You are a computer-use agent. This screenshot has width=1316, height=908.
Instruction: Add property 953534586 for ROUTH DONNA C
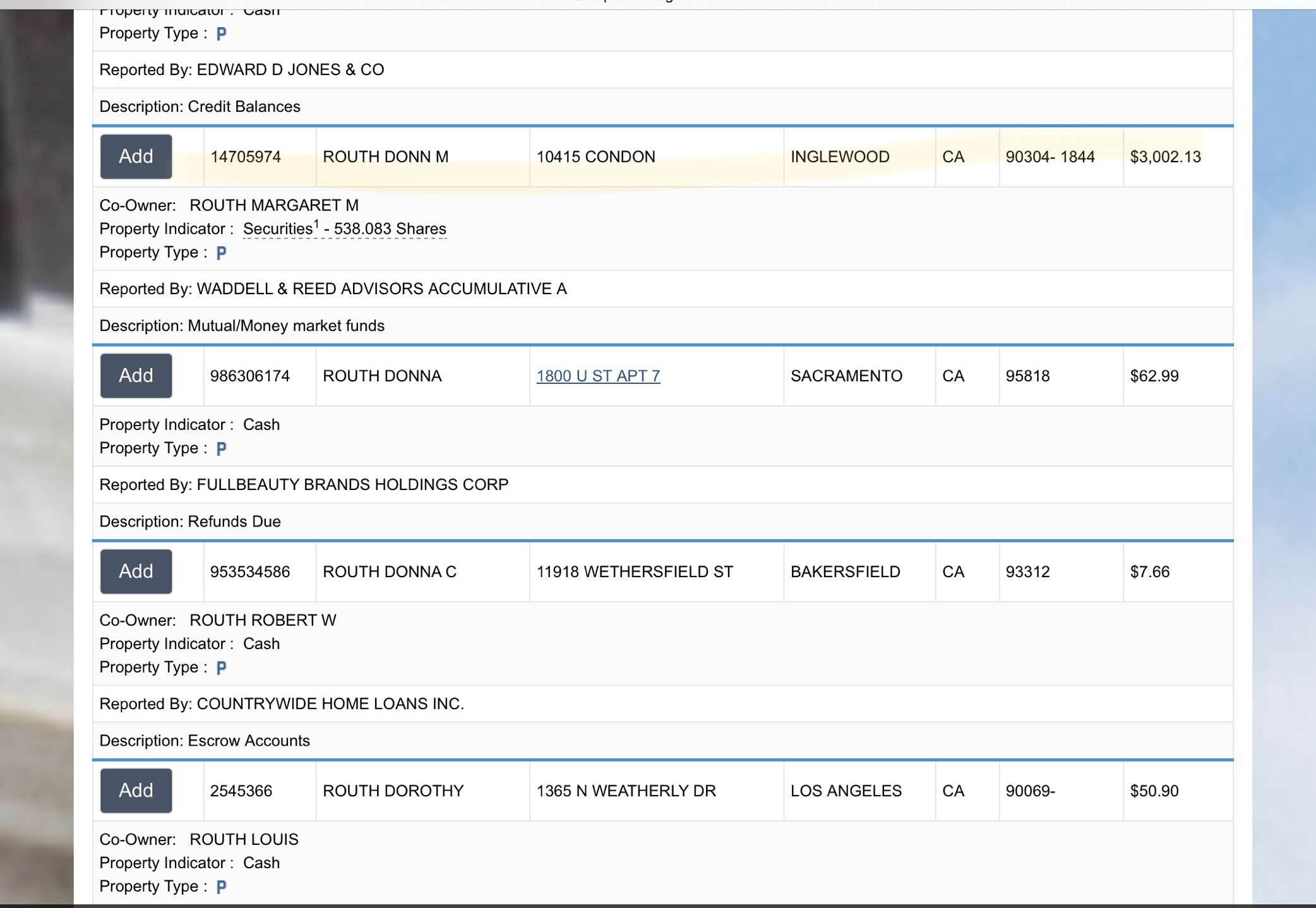pyautogui.click(x=136, y=571)
